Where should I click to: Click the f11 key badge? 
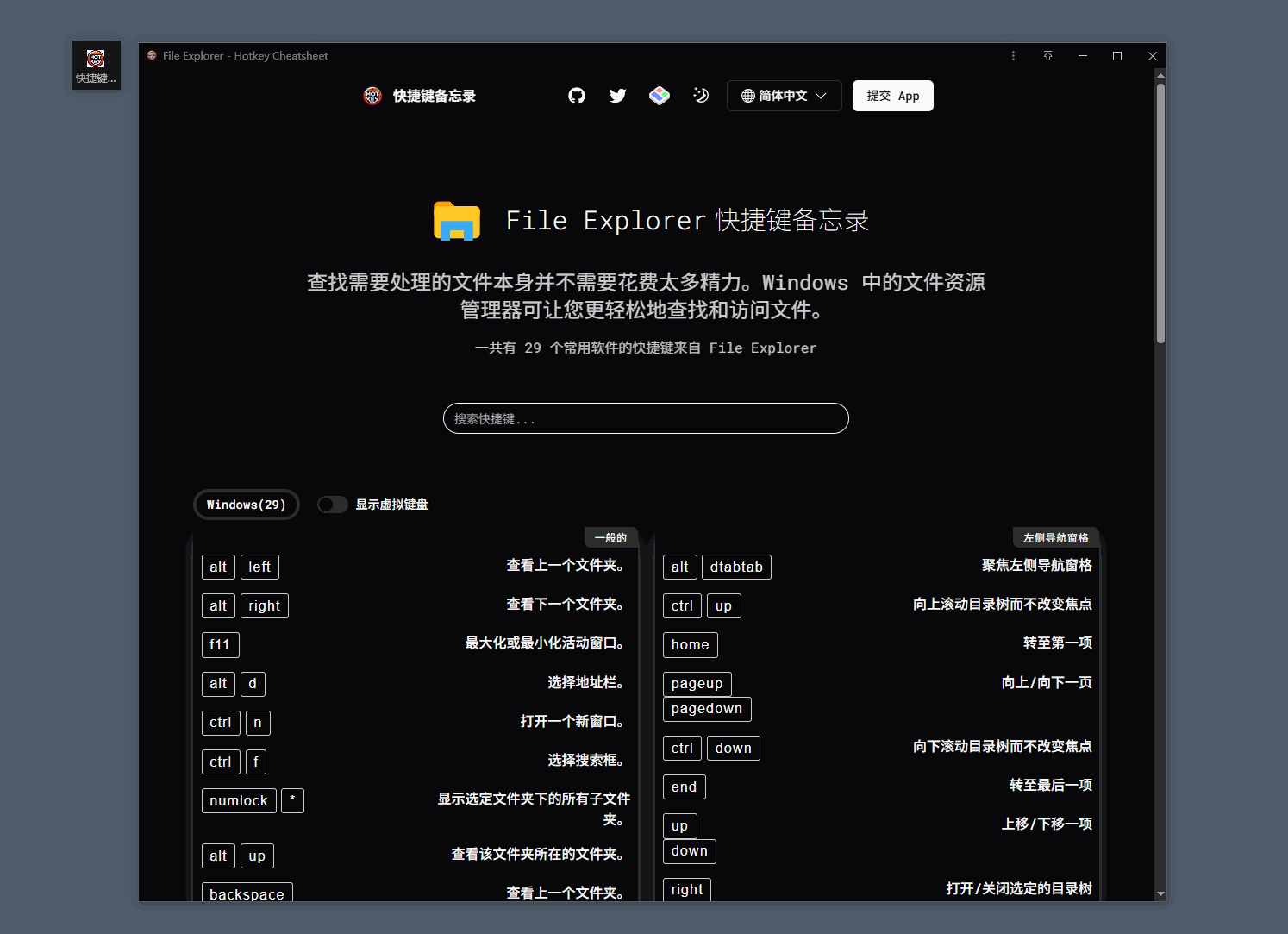click(x=220, y=644)
